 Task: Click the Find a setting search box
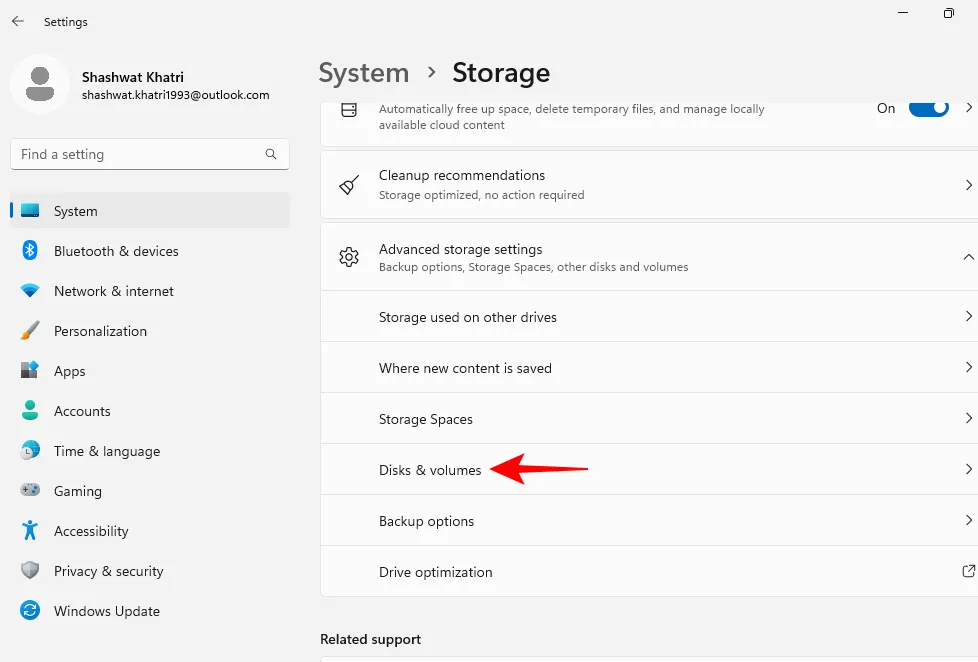pyautogui.click(x=150, y=154)
